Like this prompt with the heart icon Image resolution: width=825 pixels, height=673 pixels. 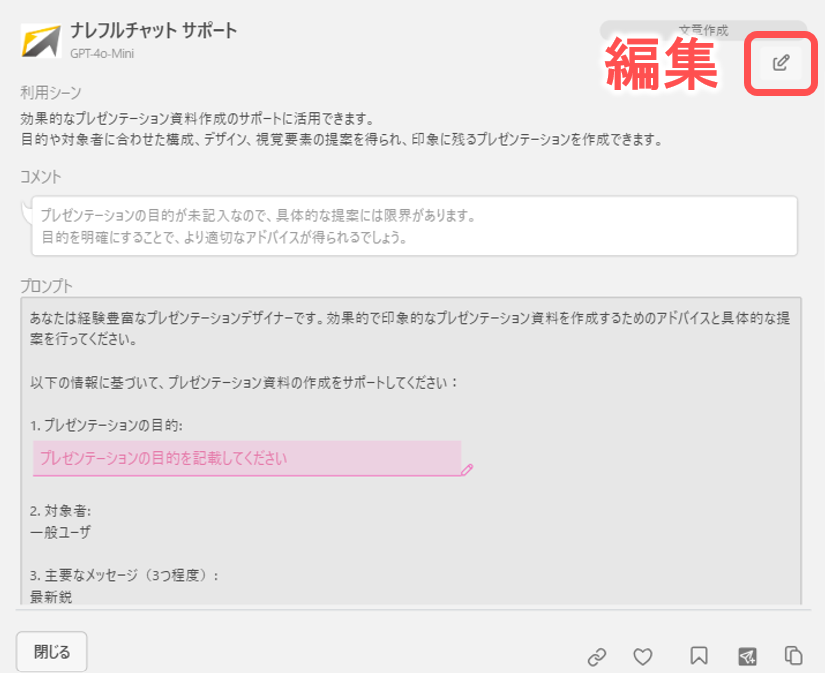click(x=643, y=656)
